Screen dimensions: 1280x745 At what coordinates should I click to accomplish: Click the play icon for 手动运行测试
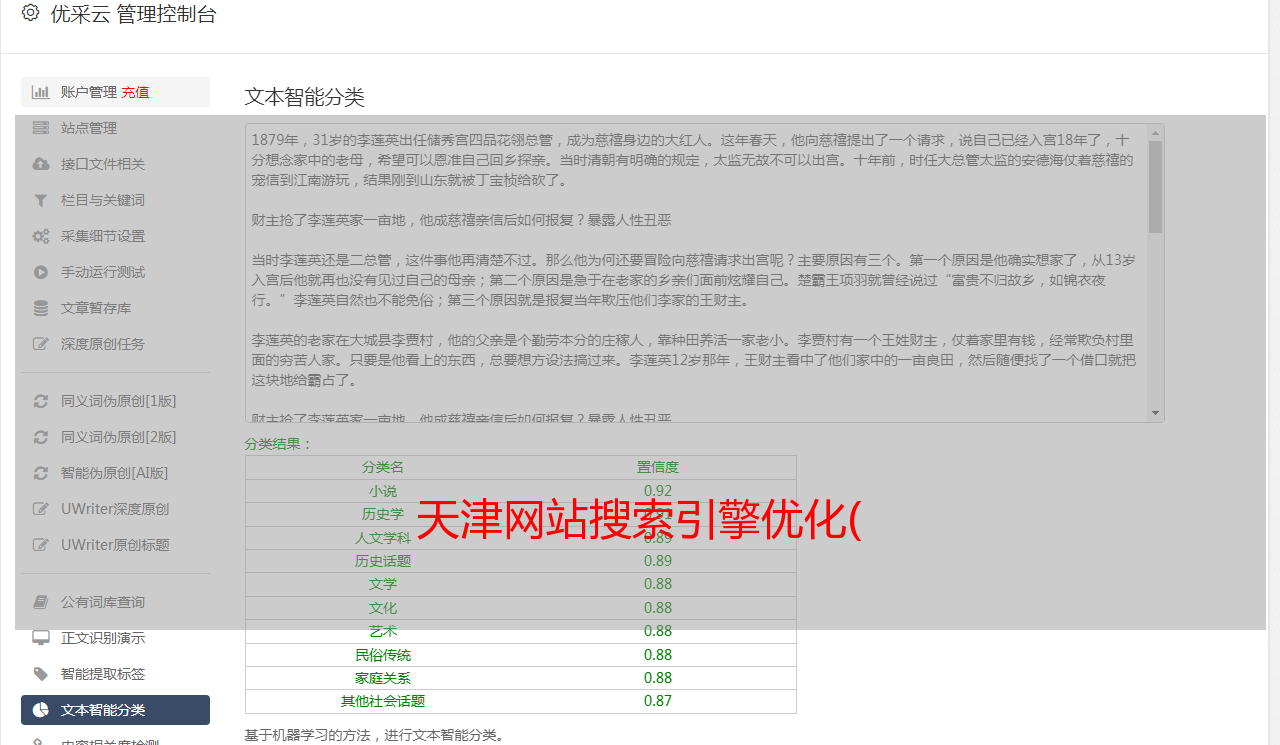(41, 272)
